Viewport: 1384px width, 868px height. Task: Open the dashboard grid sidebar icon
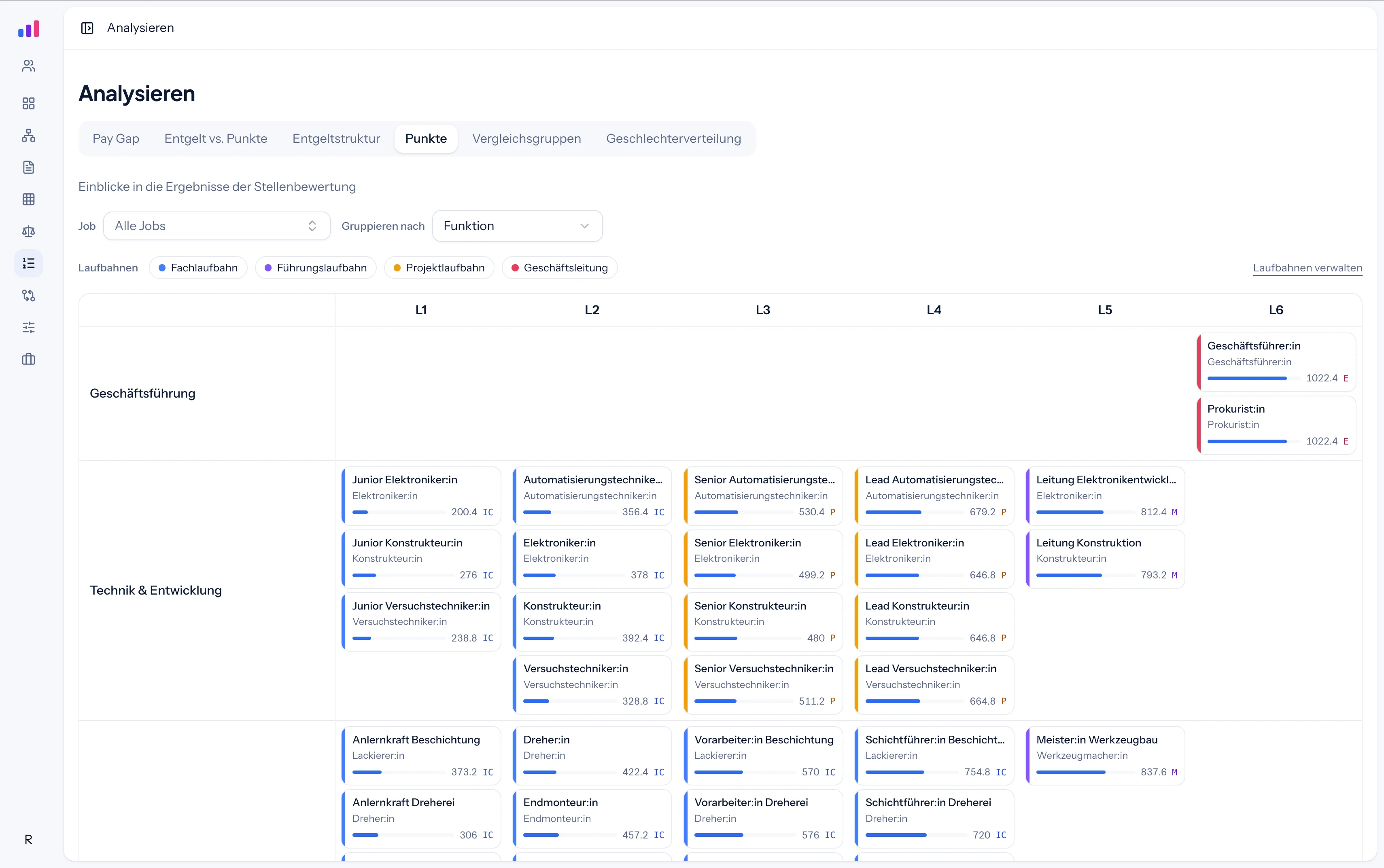click(x=29, y=103)
